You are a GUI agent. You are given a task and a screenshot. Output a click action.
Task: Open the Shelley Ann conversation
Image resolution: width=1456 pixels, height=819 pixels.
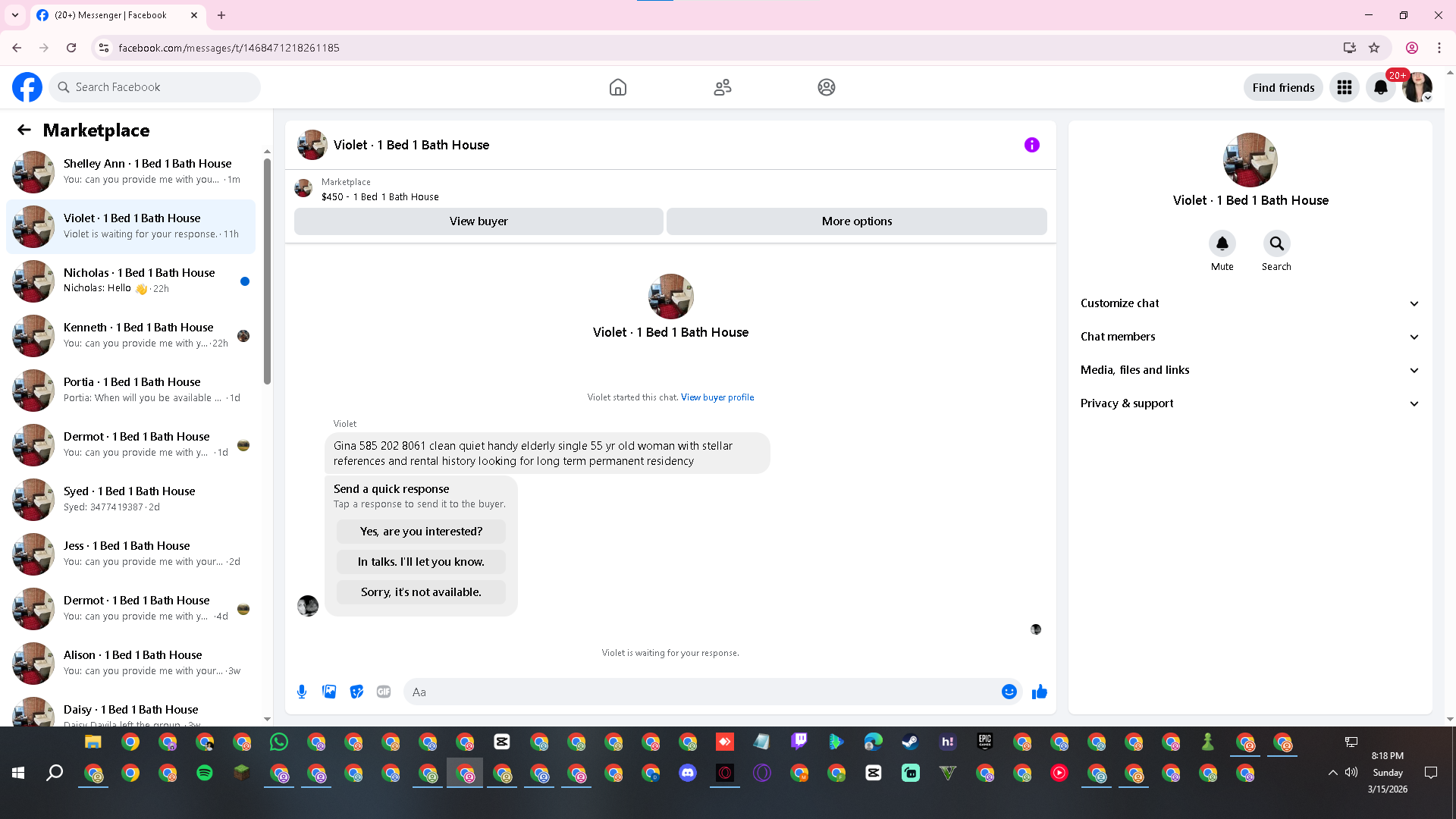pyautogui.click(x=130, y=172)
